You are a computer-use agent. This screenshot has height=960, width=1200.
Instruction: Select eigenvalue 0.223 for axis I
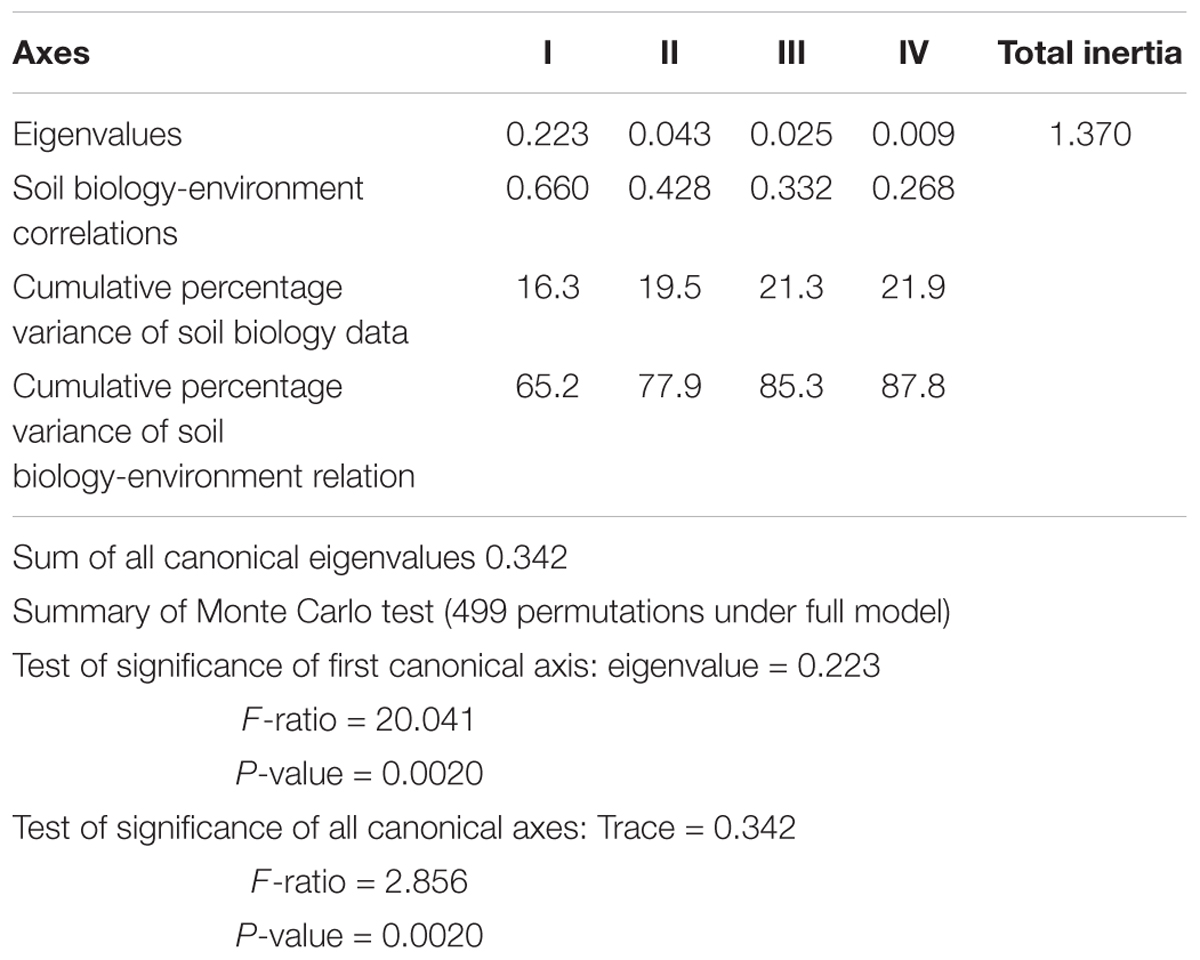[x=547, y=134]
